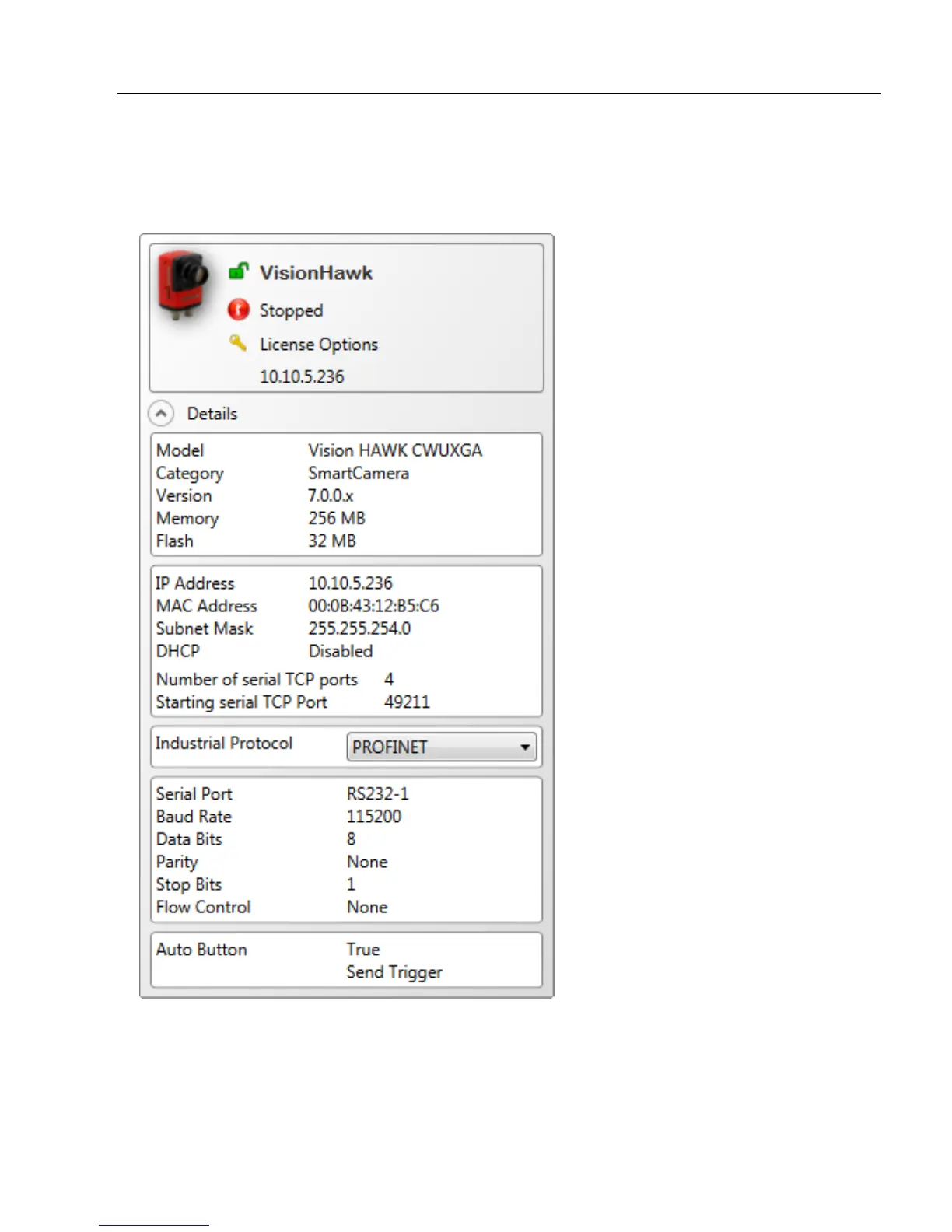The width and height of the screenshot is (952, 1232).
Task: Click the VisionHawk camera thumbnail image
Action: (x=184, y=286)
